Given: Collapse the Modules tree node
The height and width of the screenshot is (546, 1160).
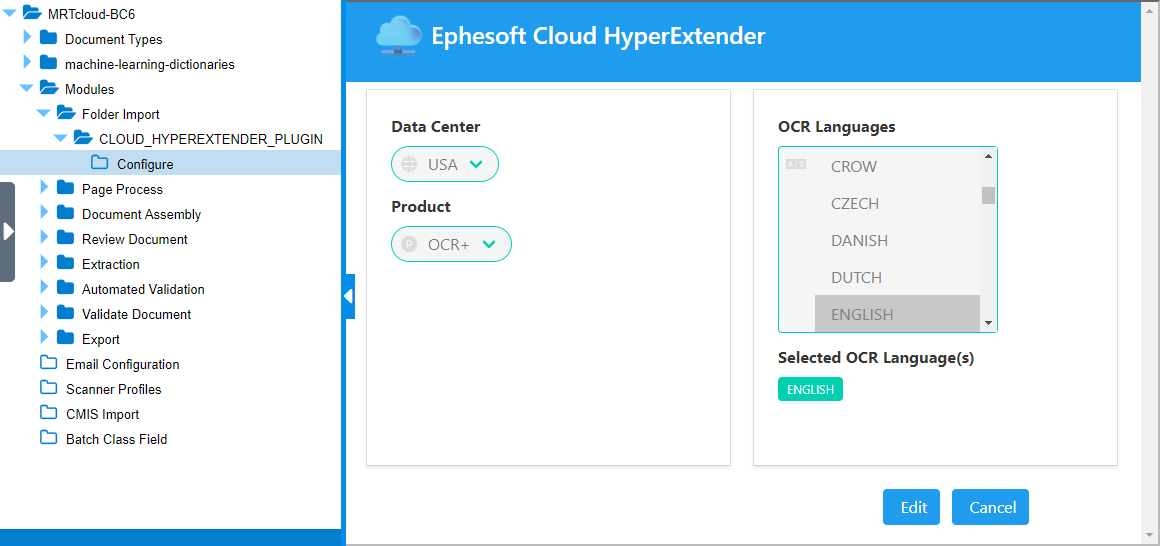Looking at the screenshot, I should tap(27, 88).
